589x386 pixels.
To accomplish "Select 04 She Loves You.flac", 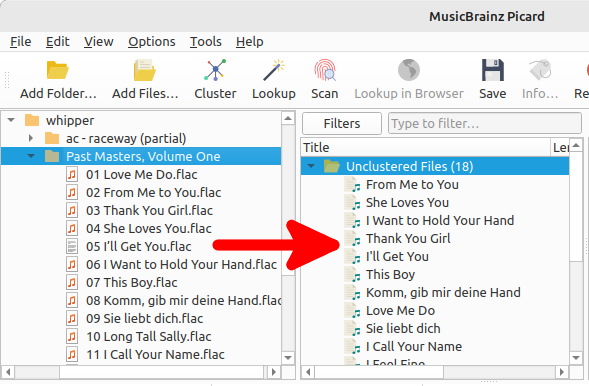I will point(149,229).
